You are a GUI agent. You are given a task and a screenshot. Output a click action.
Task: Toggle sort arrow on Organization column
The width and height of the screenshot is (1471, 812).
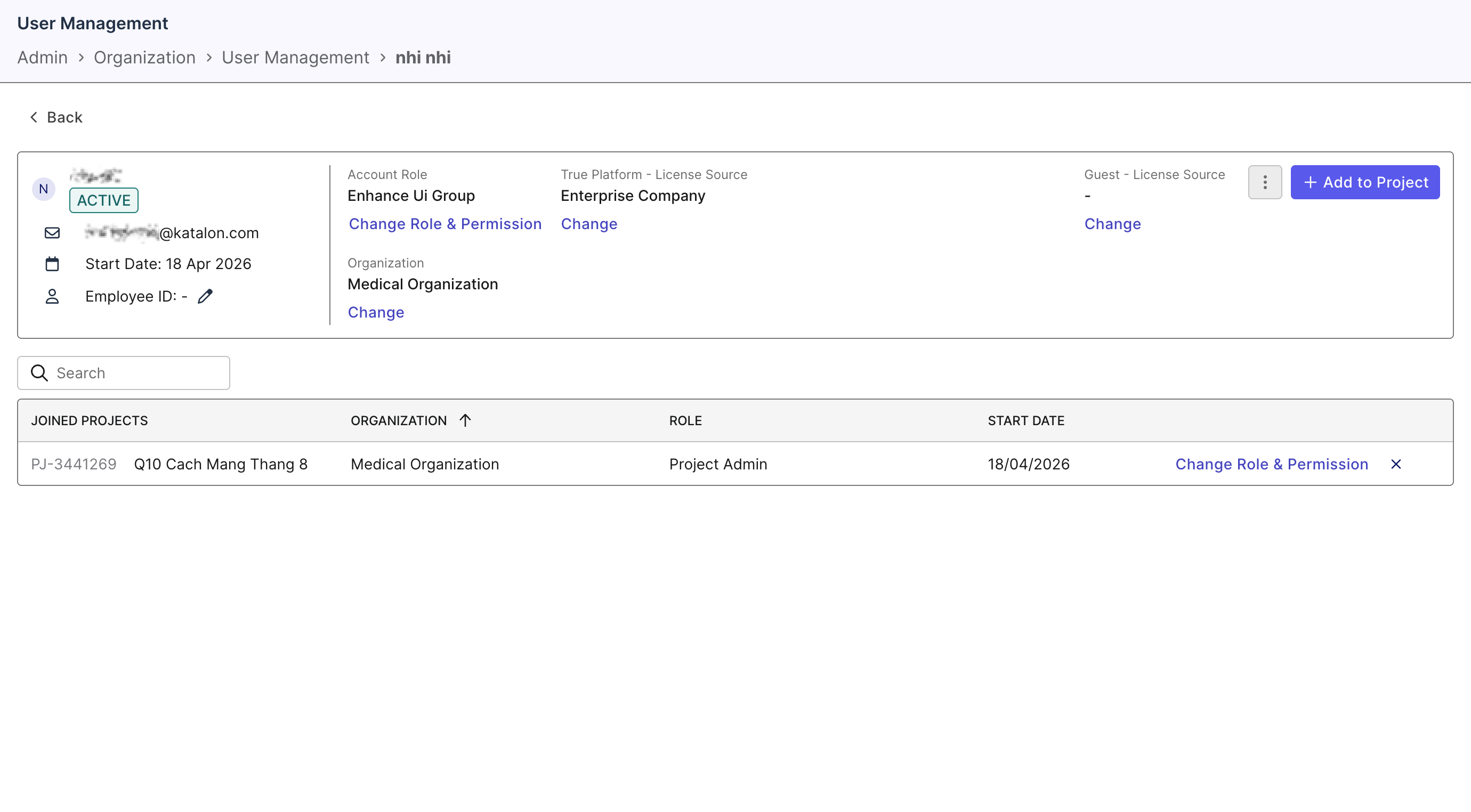pos(465,420)
